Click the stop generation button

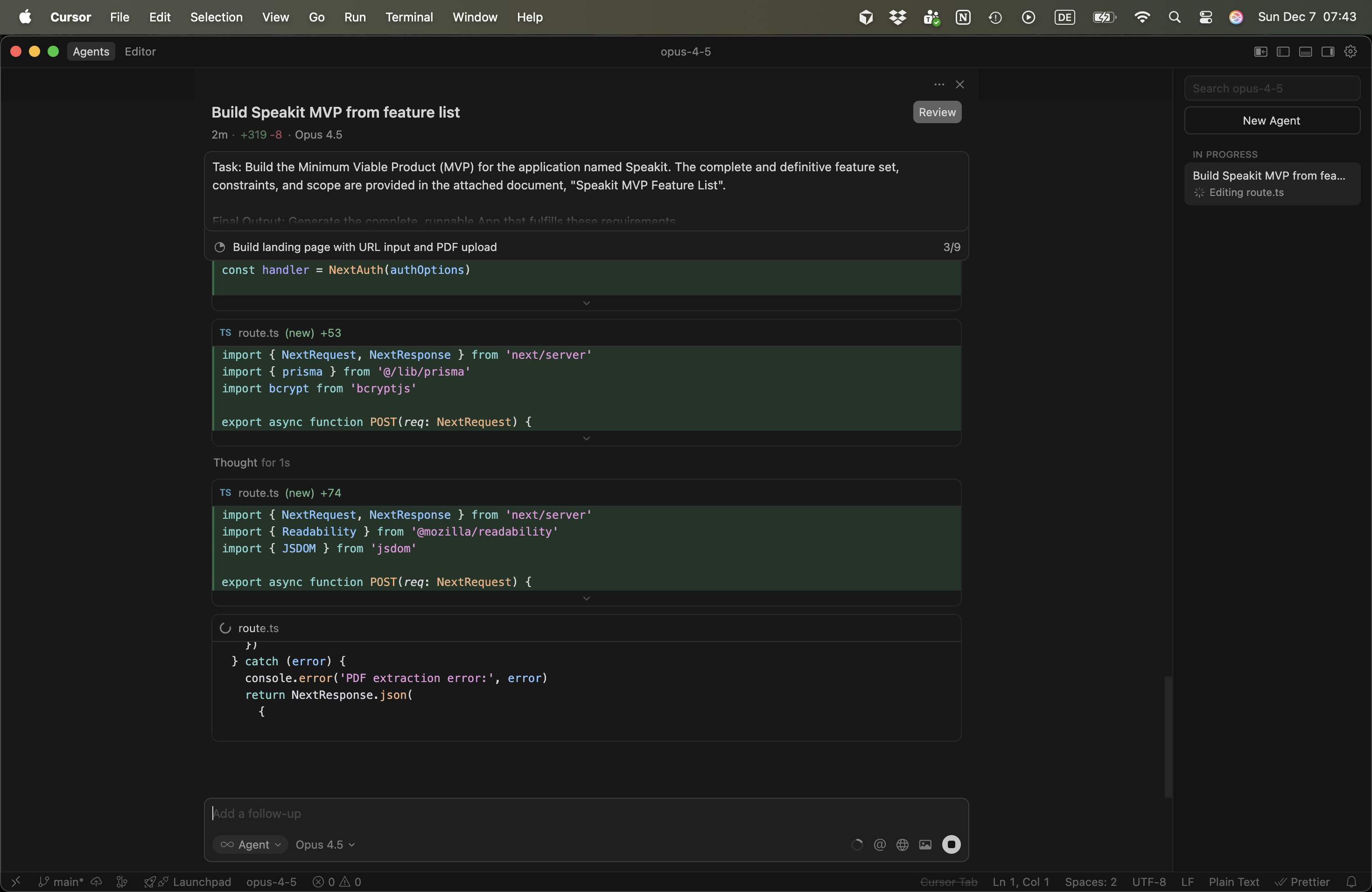(x=951, y=844)
